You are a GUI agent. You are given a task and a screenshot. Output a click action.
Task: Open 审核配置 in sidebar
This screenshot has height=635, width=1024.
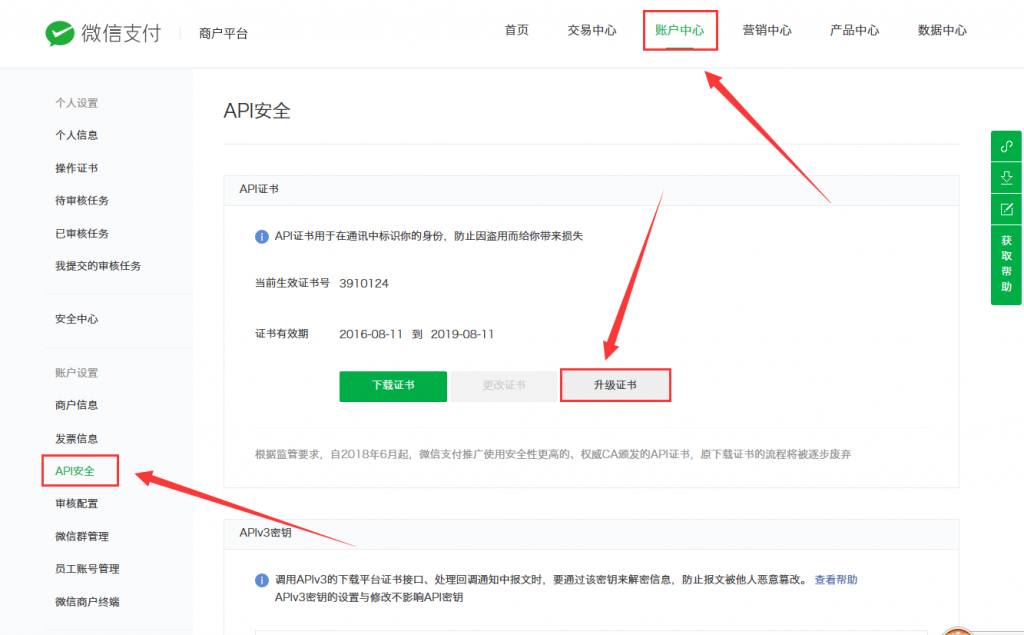tap(76, 504)
